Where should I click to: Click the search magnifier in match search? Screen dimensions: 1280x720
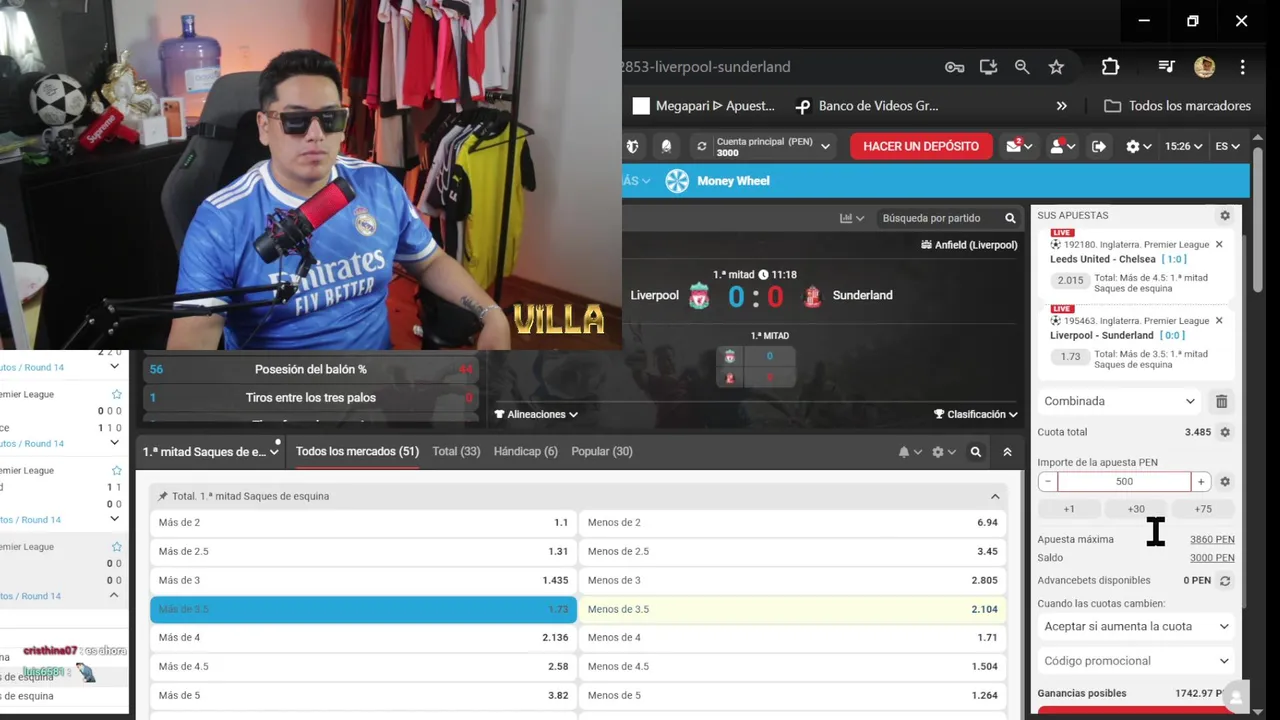pyautogui.click(x=1010, y=218)
